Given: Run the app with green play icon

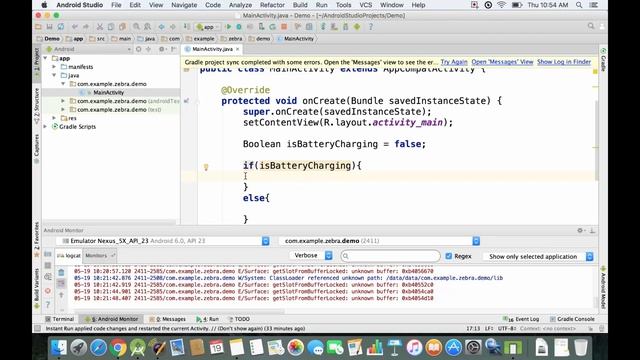Looking at the screenshot, I should [229, 27].
